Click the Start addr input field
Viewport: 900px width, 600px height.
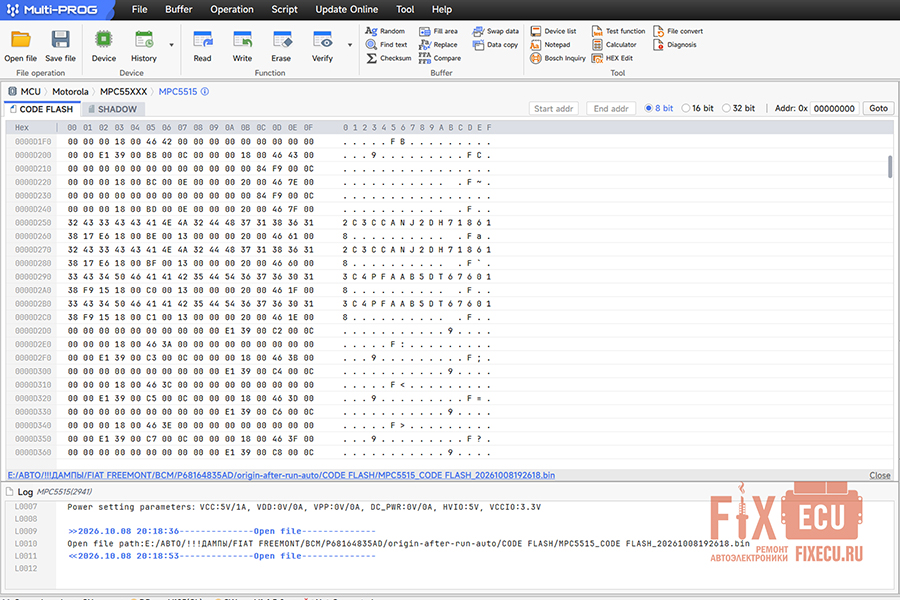[553, 109]
